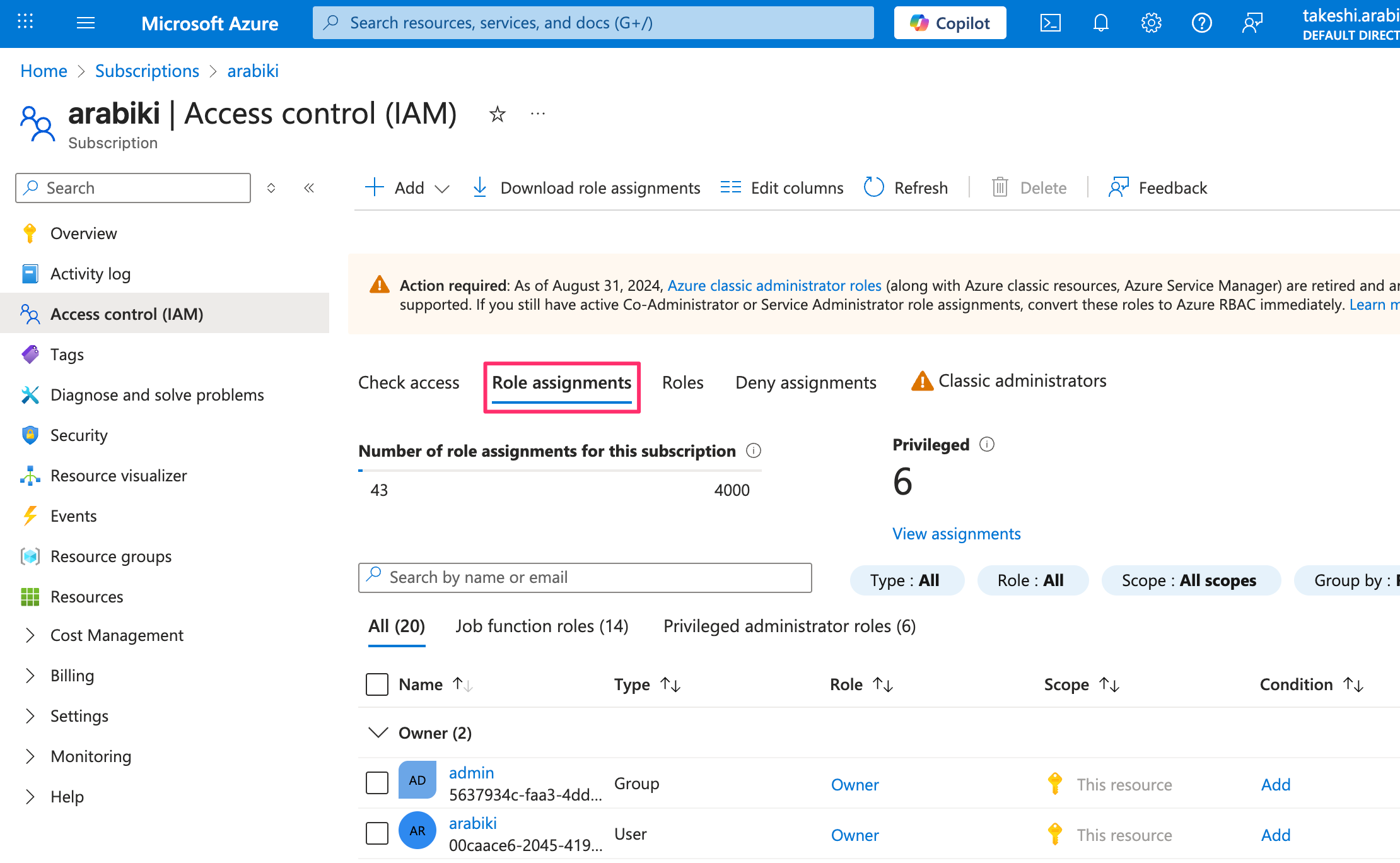Collapse the sidebar with double chevron
This screenshot has height=863, width=1400.
309,188
